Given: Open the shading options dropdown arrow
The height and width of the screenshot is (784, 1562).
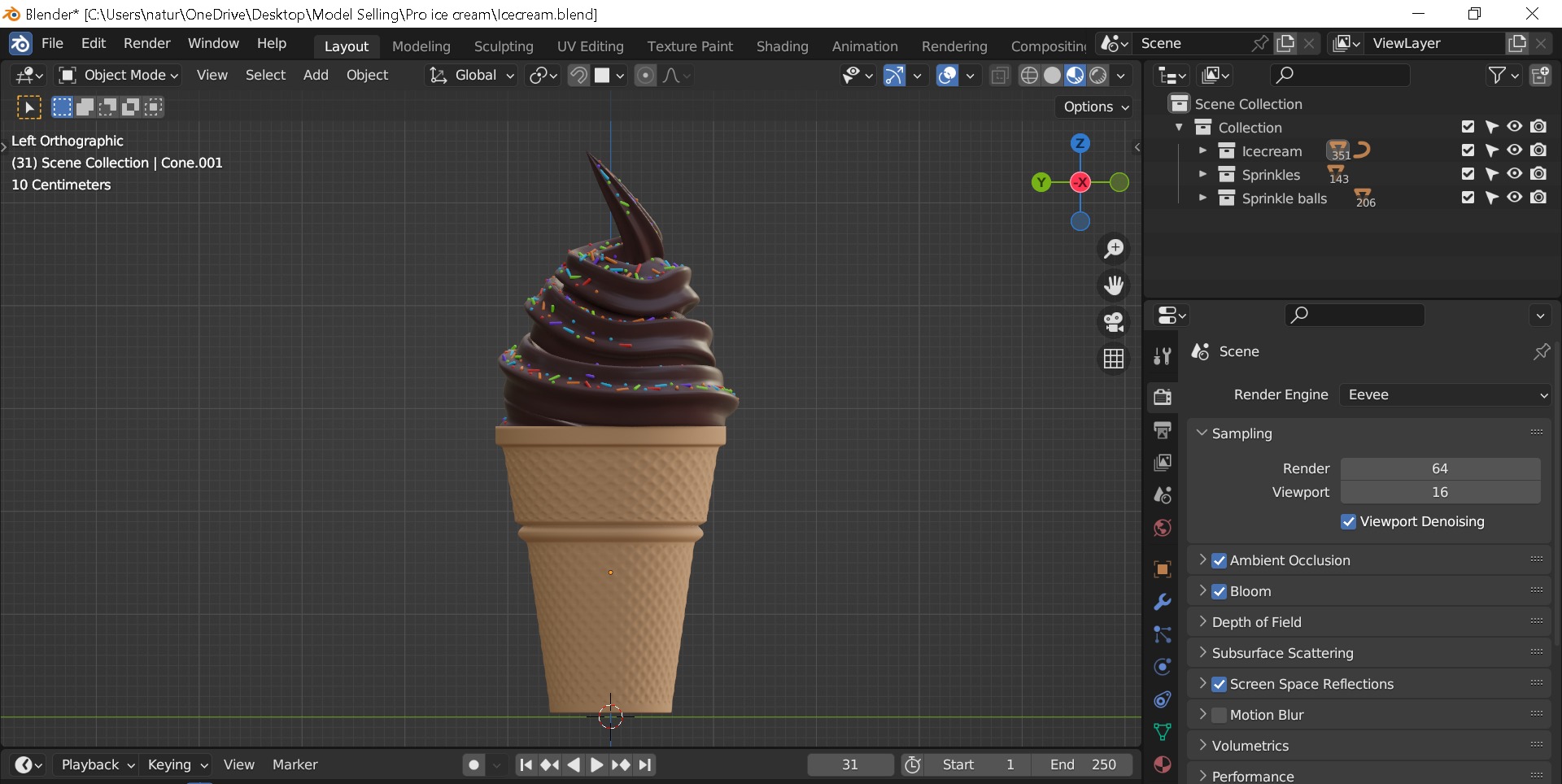Looking at the screenshot, I should (x=1121, y=76).
